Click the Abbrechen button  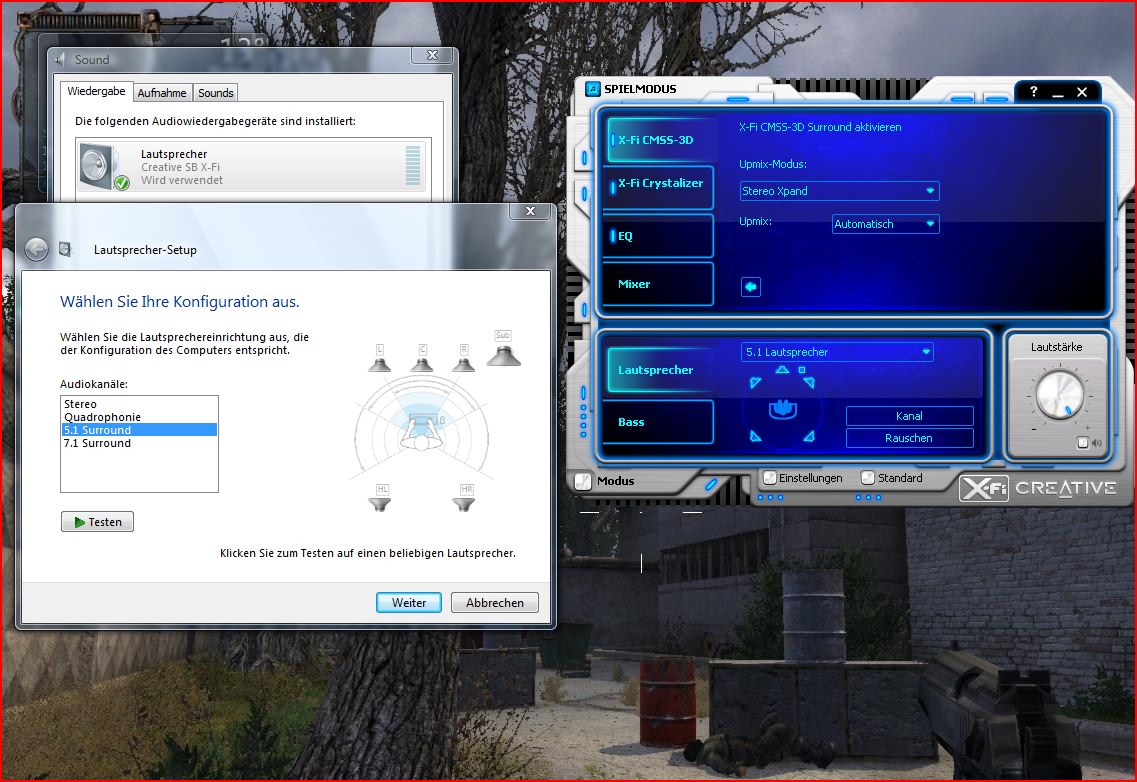tap(495, 603)
